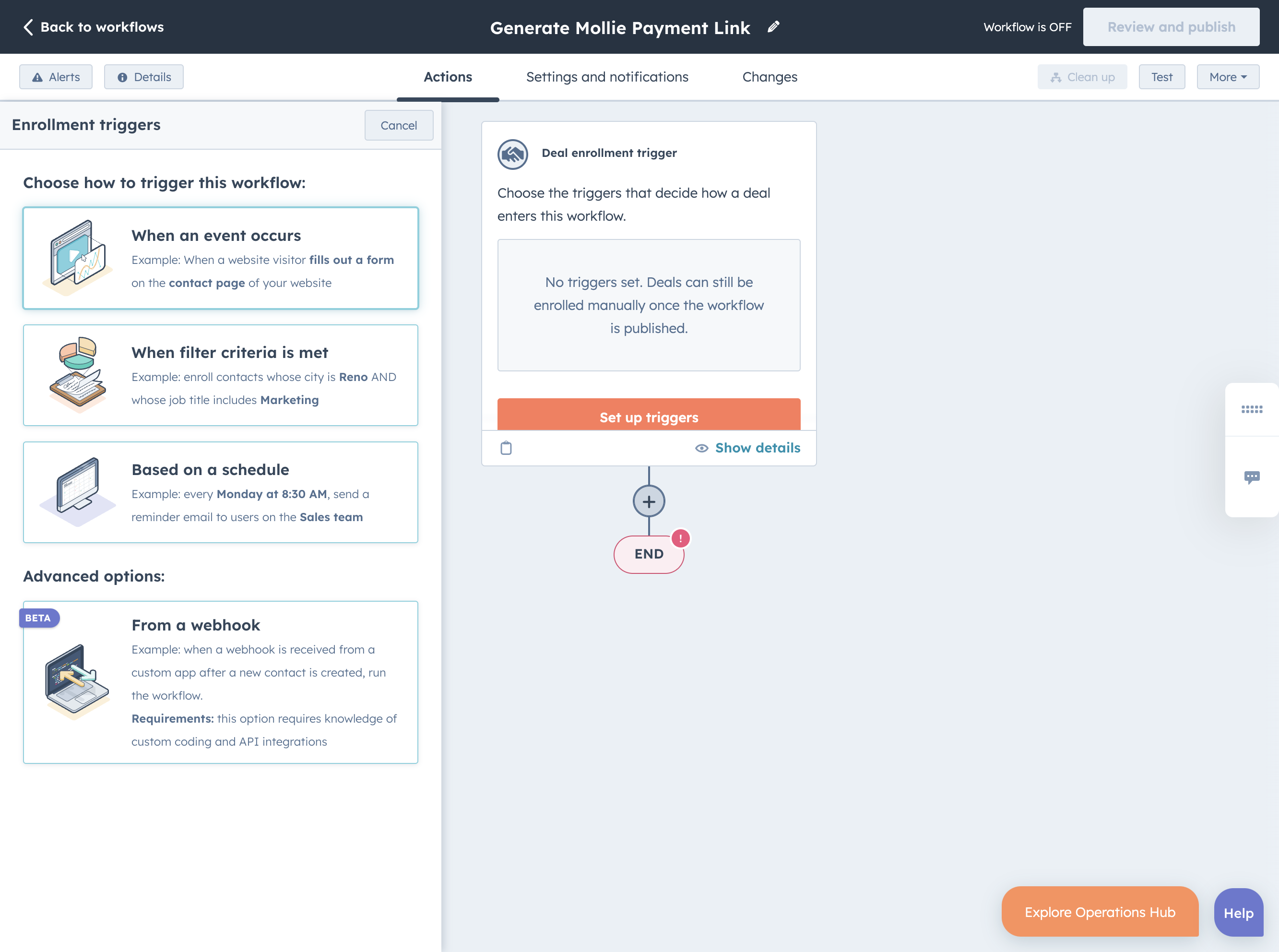Click the filter criteria pie chart illustration

click(78, 375)
